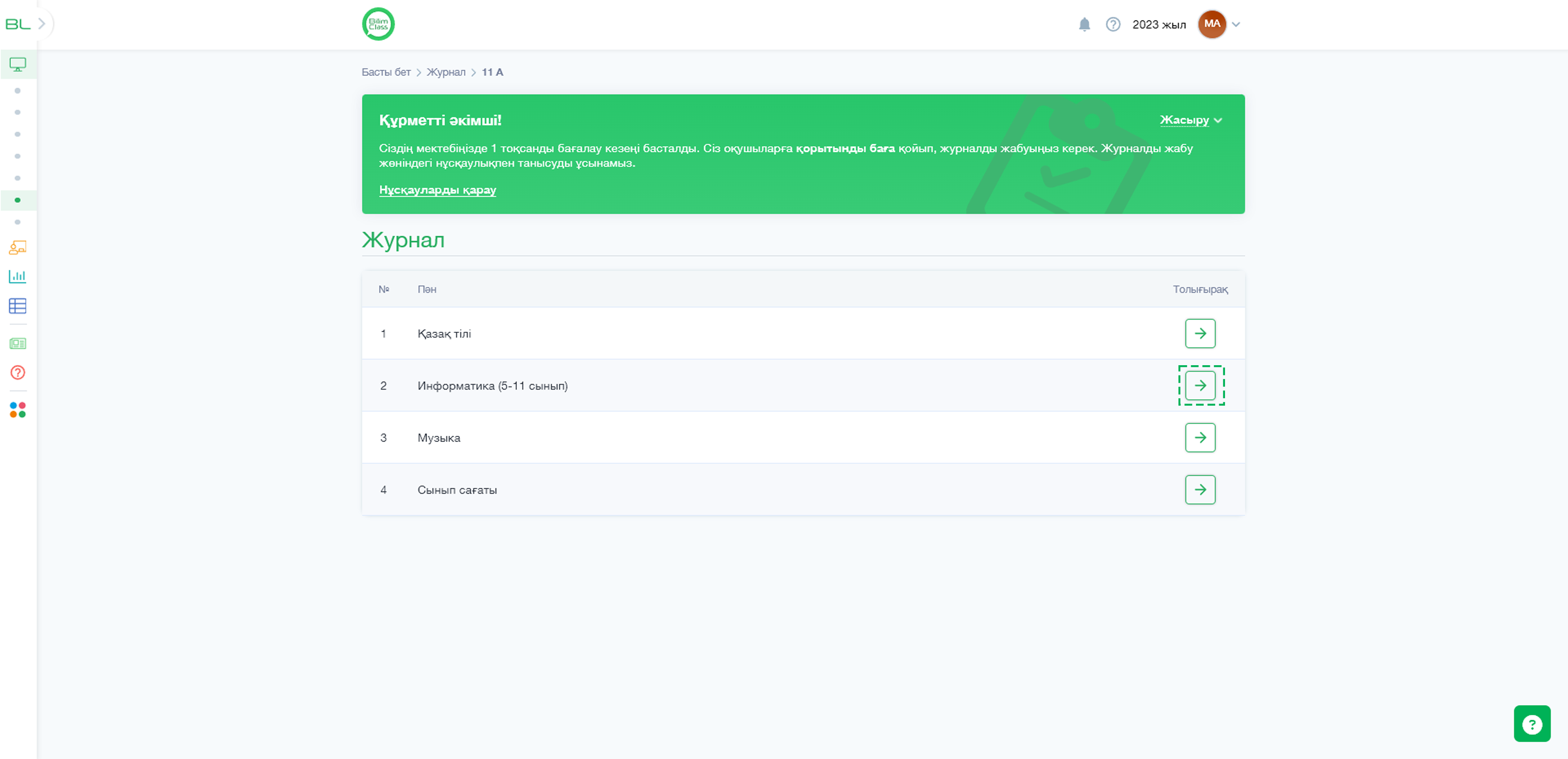Click the Сынып сағаты subject text

tap(457, 490)
